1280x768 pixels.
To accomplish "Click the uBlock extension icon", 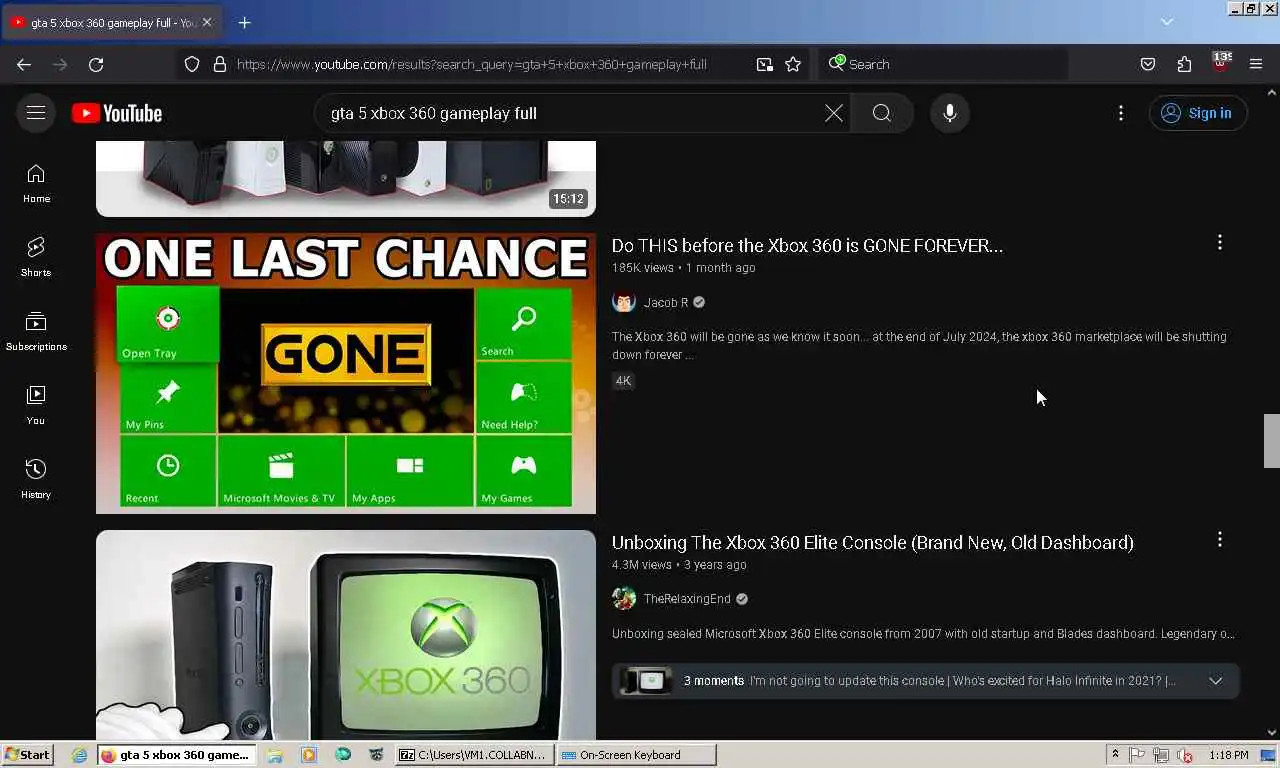I will coord(1220,62).
